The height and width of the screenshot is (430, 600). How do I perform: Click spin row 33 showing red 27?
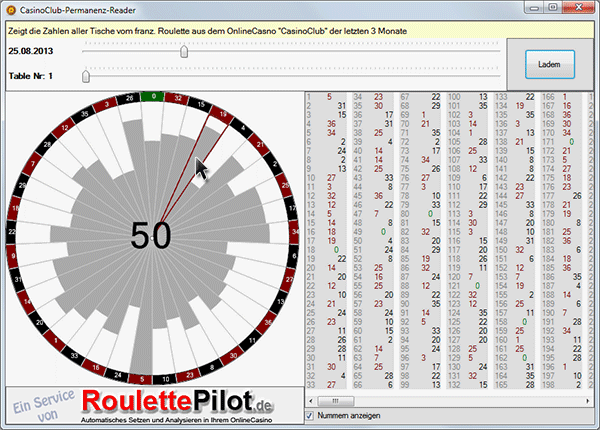pyautogui.click(x=326, y=384)
